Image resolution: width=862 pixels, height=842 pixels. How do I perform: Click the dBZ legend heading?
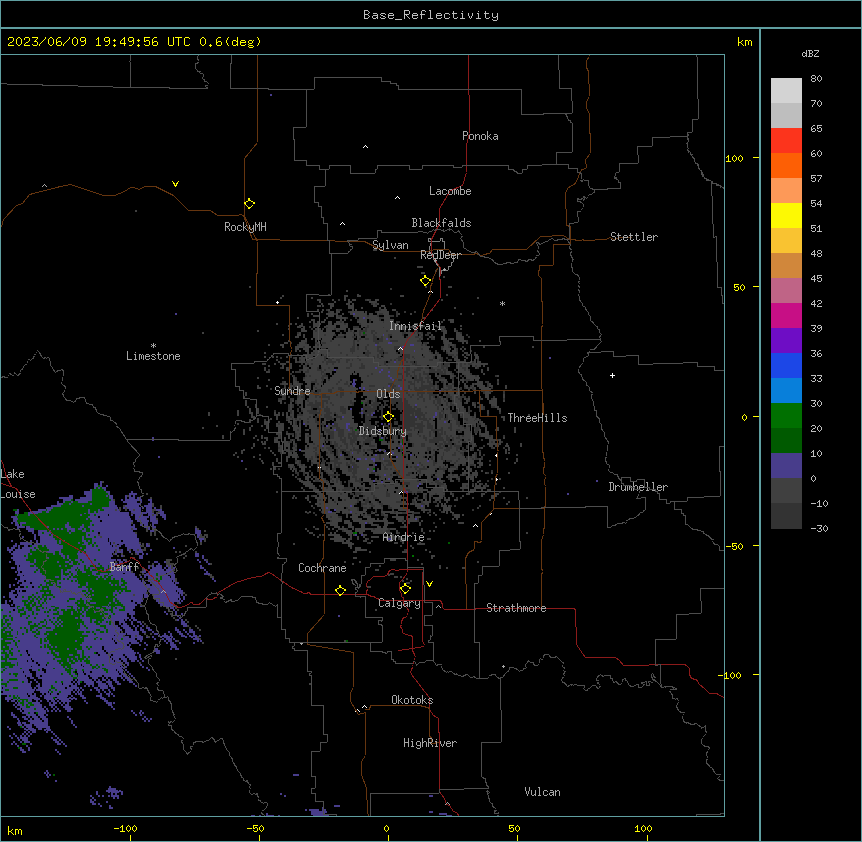810,54
